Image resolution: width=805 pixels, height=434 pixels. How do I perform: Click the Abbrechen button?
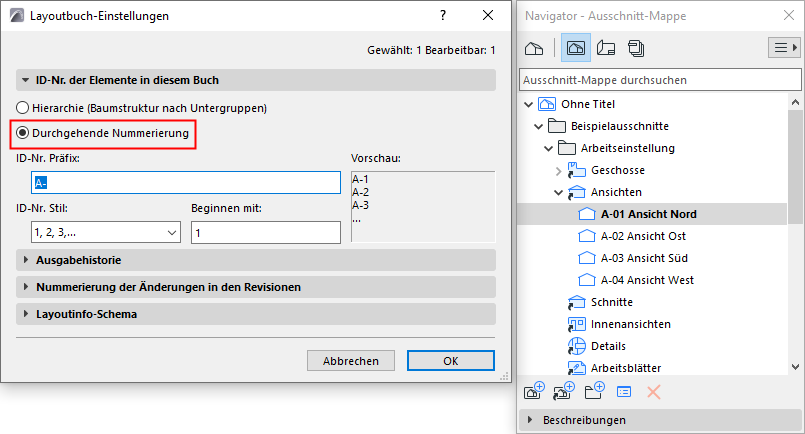[x=350, y=361]
